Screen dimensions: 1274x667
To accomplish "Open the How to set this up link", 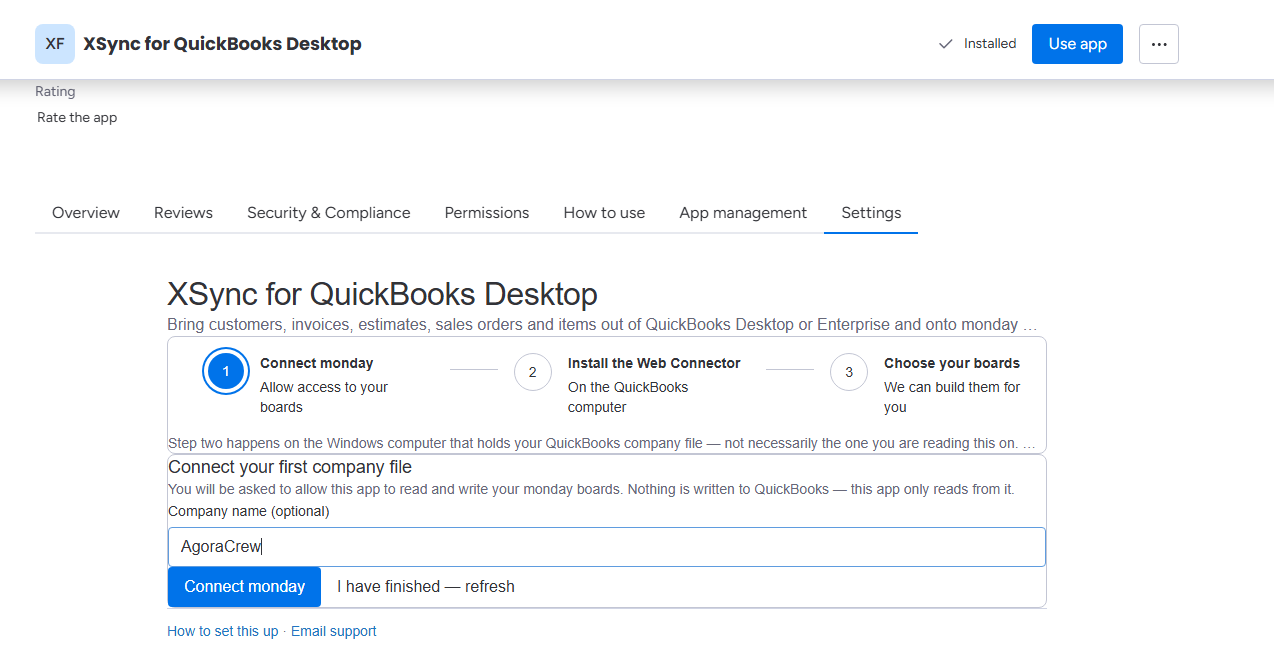I will [223, 631].
